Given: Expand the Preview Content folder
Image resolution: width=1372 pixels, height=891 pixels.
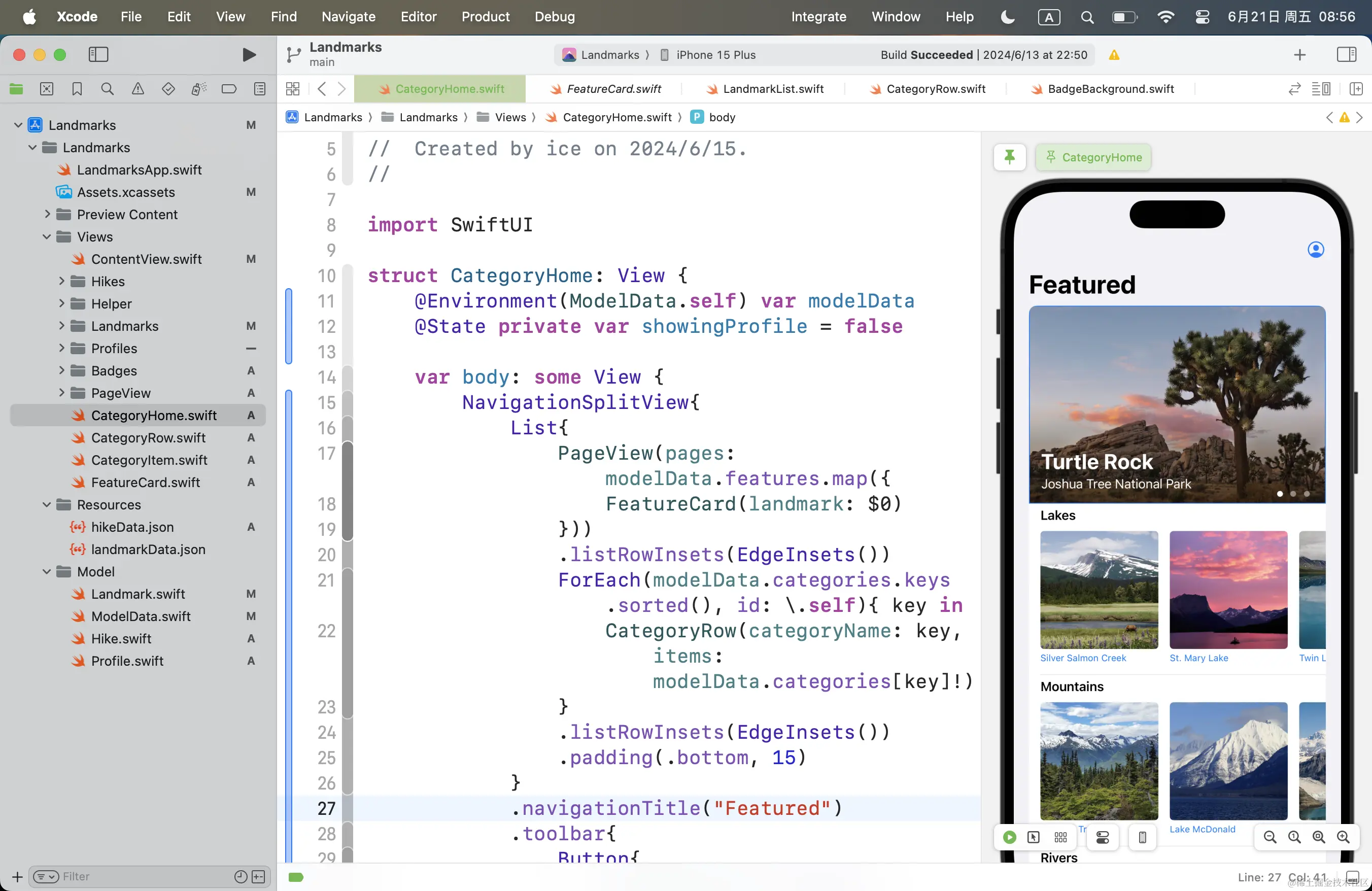Looking at the screenshot, I should (47, 215).
